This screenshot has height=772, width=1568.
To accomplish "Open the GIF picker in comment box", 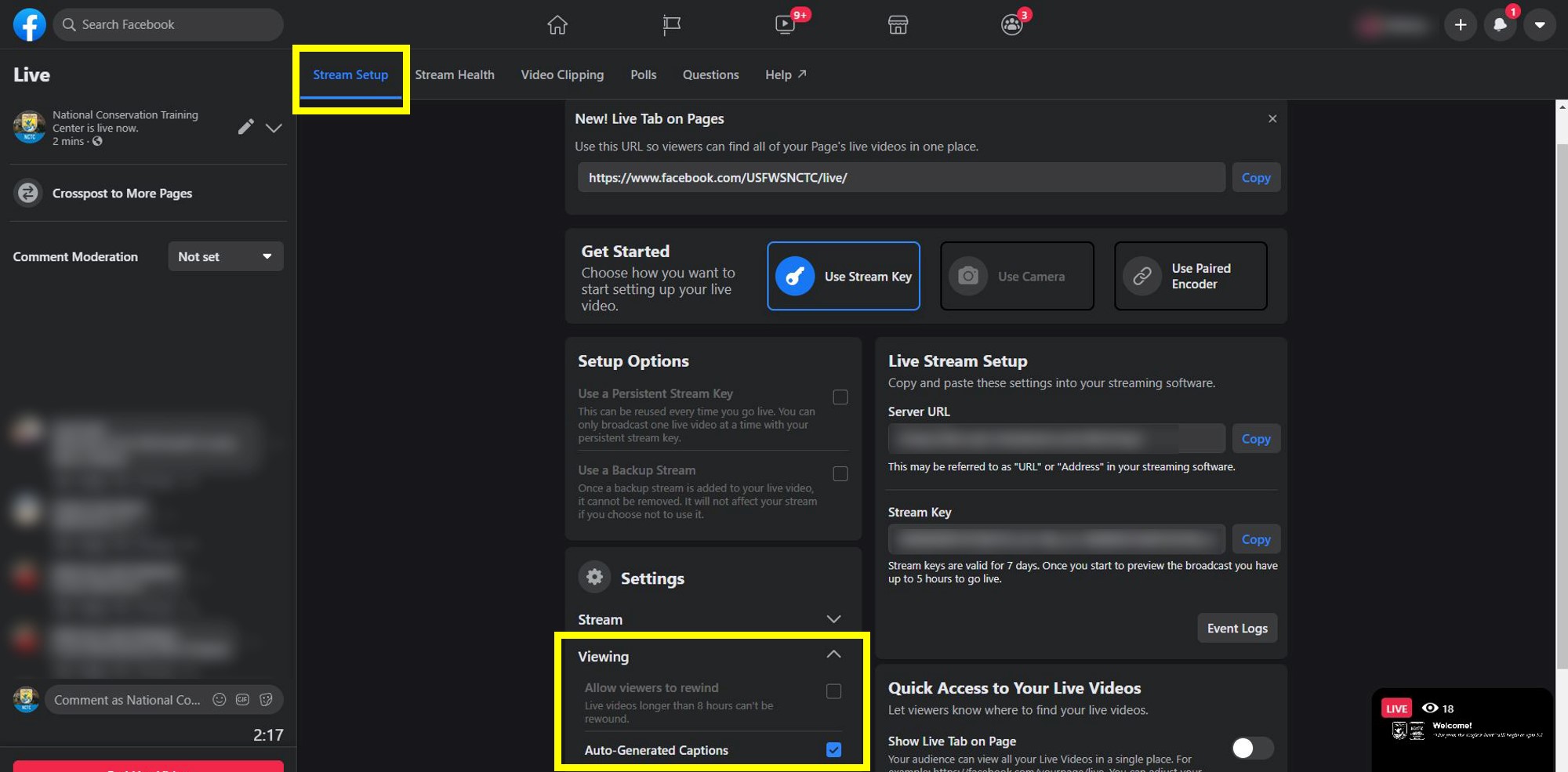I will pyautogui.click(x=242, y=700).
